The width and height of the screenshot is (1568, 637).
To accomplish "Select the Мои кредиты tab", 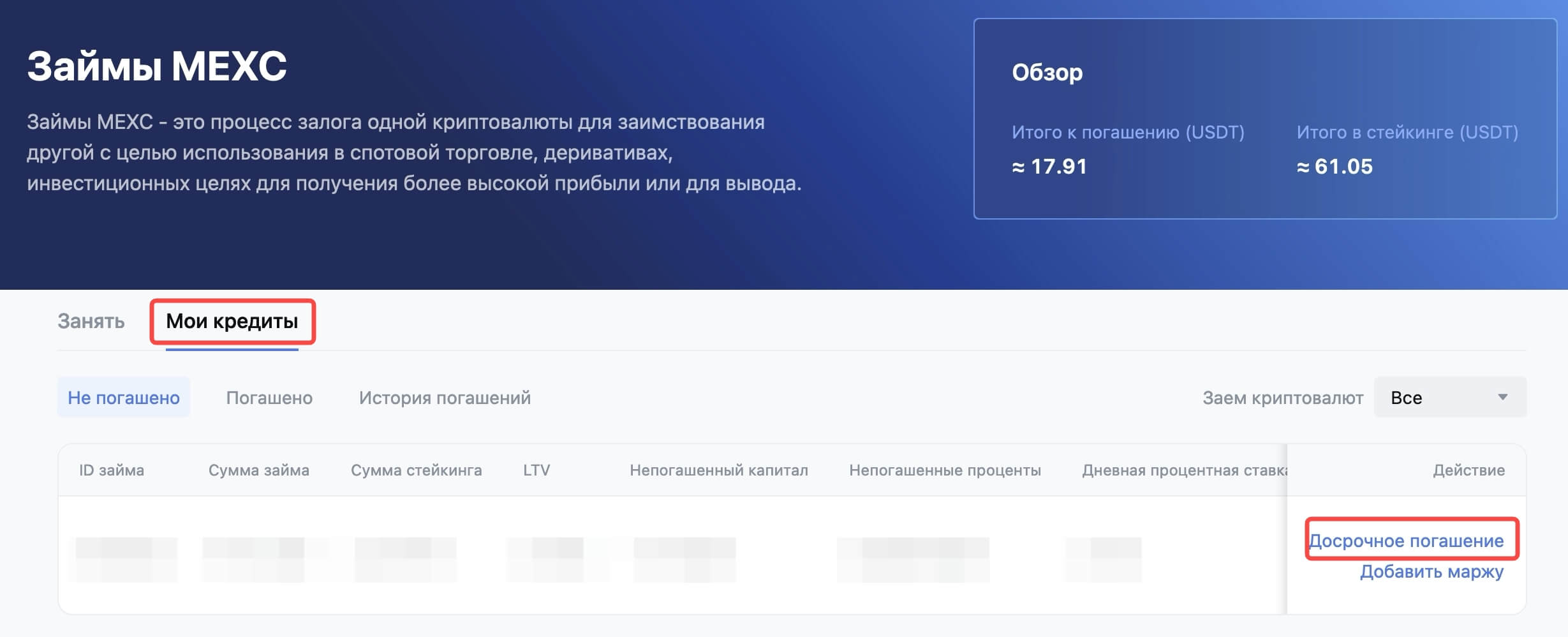I will 232,321.
